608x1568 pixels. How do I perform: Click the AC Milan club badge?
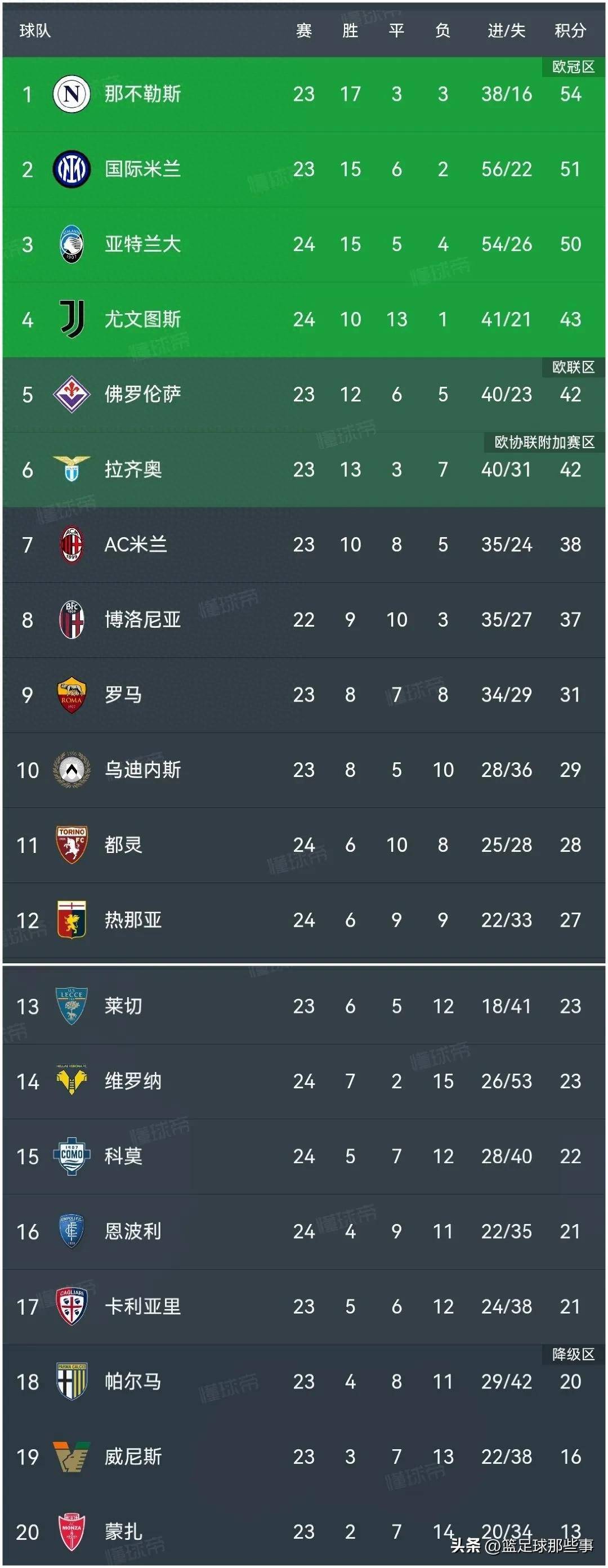point(71,544)
